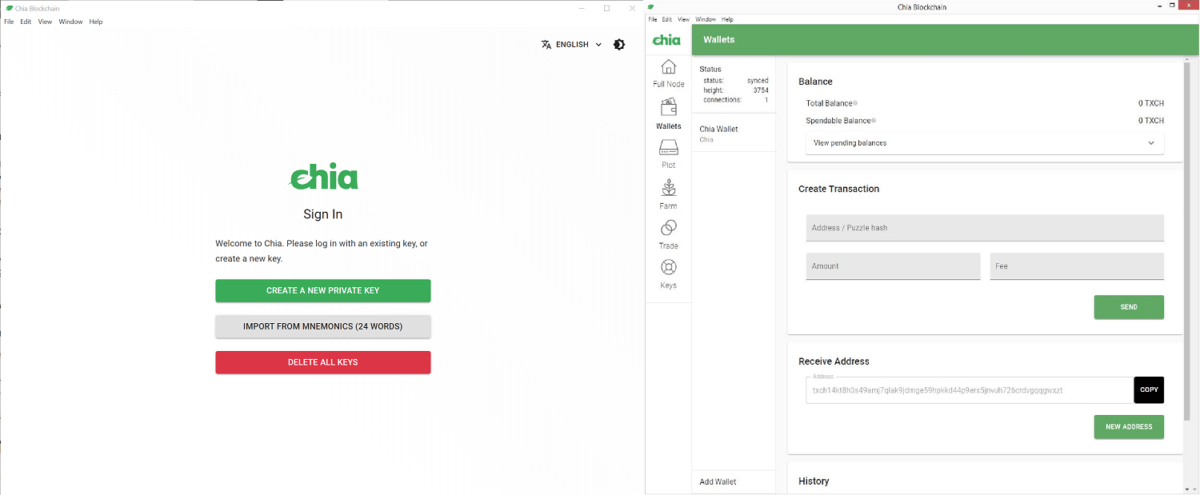
Task: Open Help menu in Sign In window
Action: pos(96,21)
